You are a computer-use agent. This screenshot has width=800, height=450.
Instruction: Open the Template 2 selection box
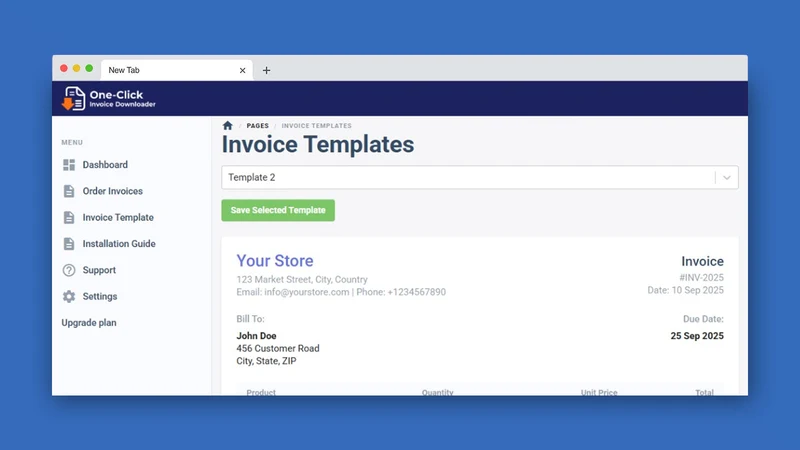click(x=480, y=178)
